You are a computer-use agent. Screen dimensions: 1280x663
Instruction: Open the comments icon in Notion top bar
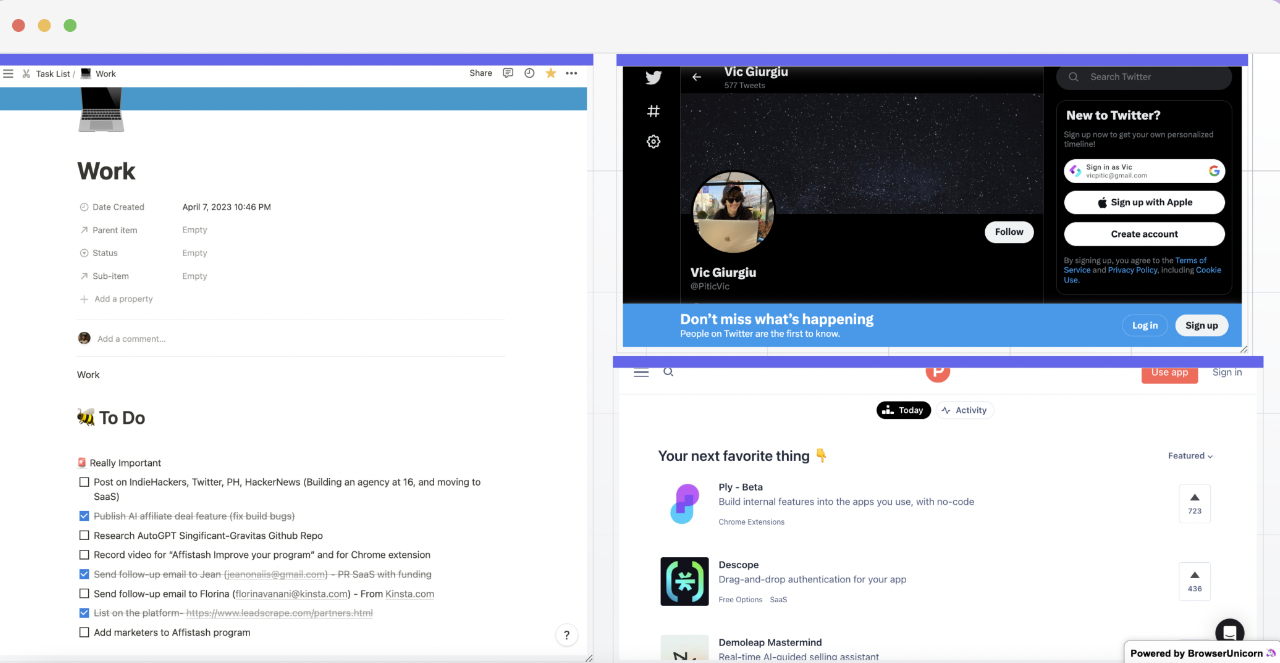coord(508,73)
